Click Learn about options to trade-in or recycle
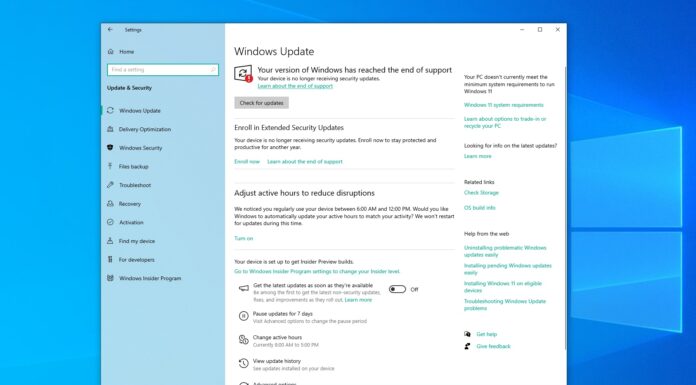 pos(505,123)
